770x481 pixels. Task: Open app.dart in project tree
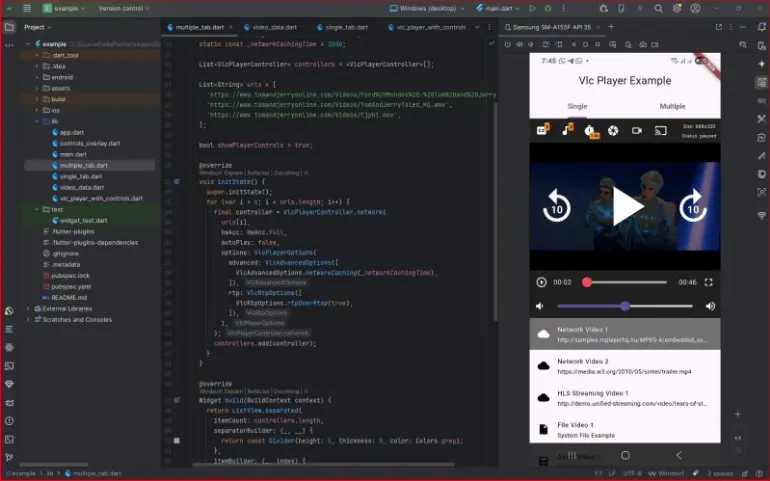pos(71,132)
